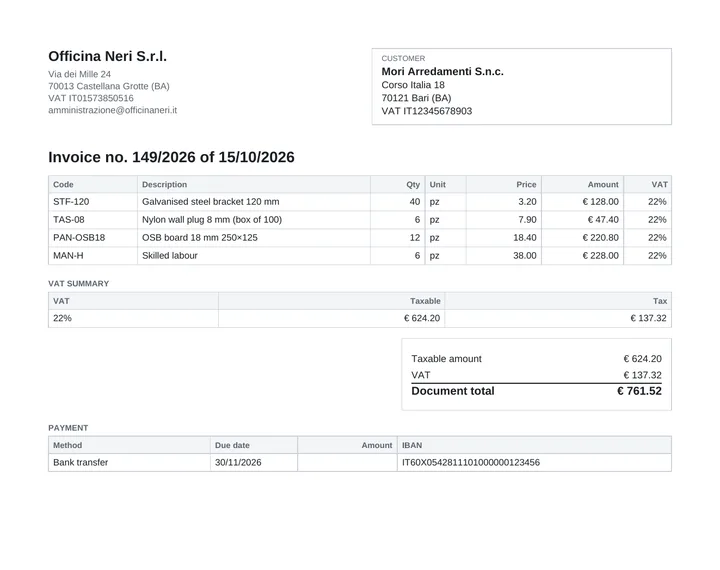Screen dimensions: 720x570
Task: Click € 624.20 in VAT summary table
Action: 422,318
